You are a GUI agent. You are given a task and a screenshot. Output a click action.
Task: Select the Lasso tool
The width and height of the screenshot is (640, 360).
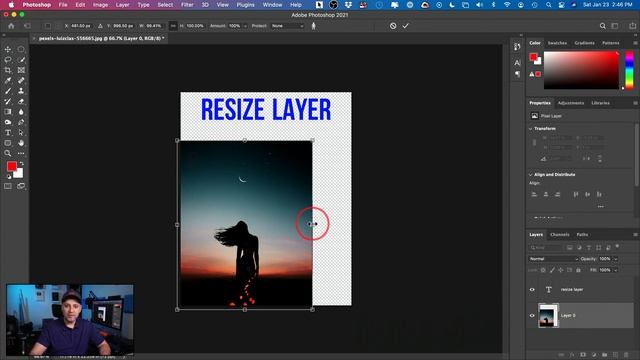click(8, 60)
